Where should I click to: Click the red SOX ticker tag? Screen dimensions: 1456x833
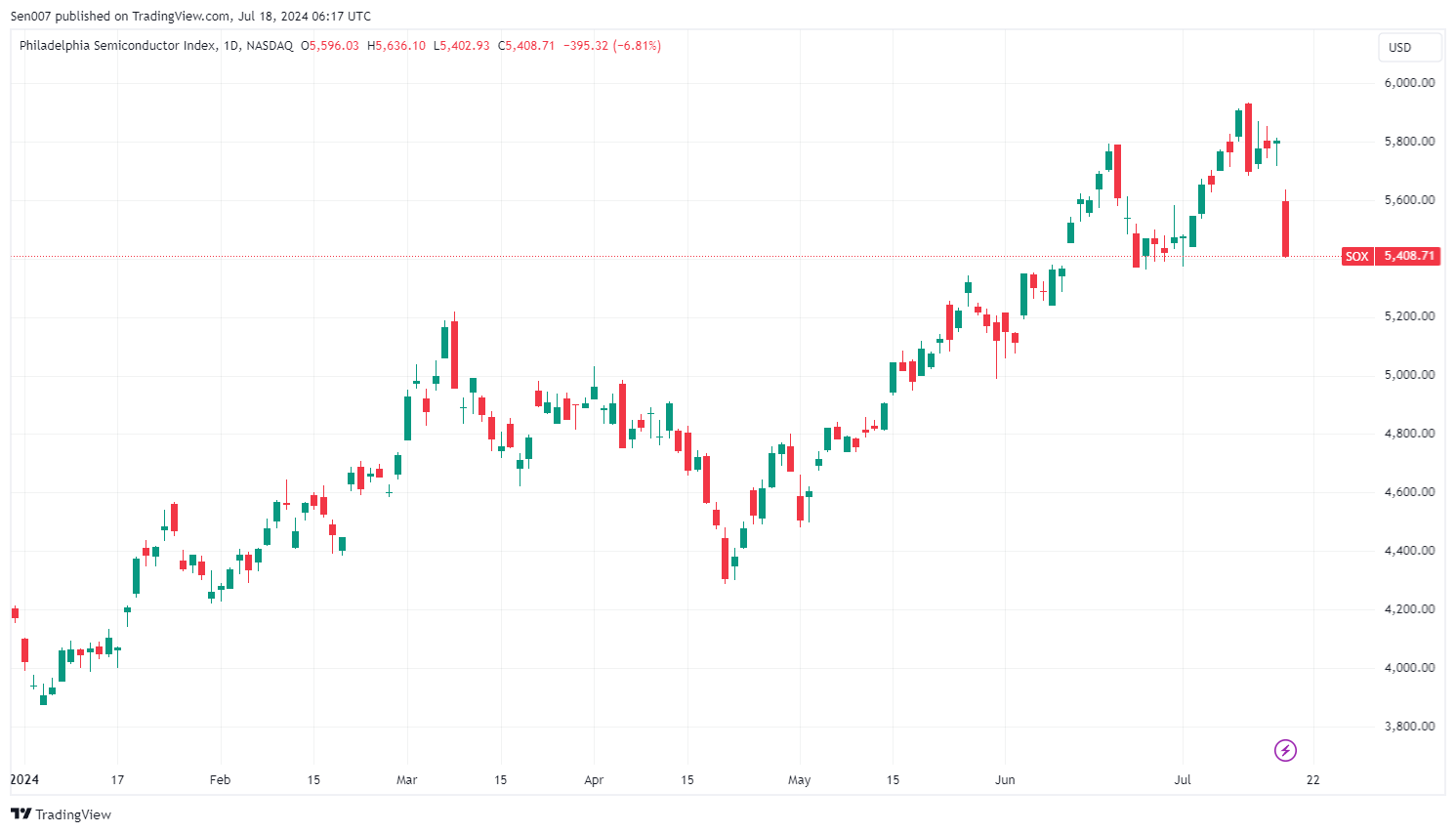point(1356,256)
